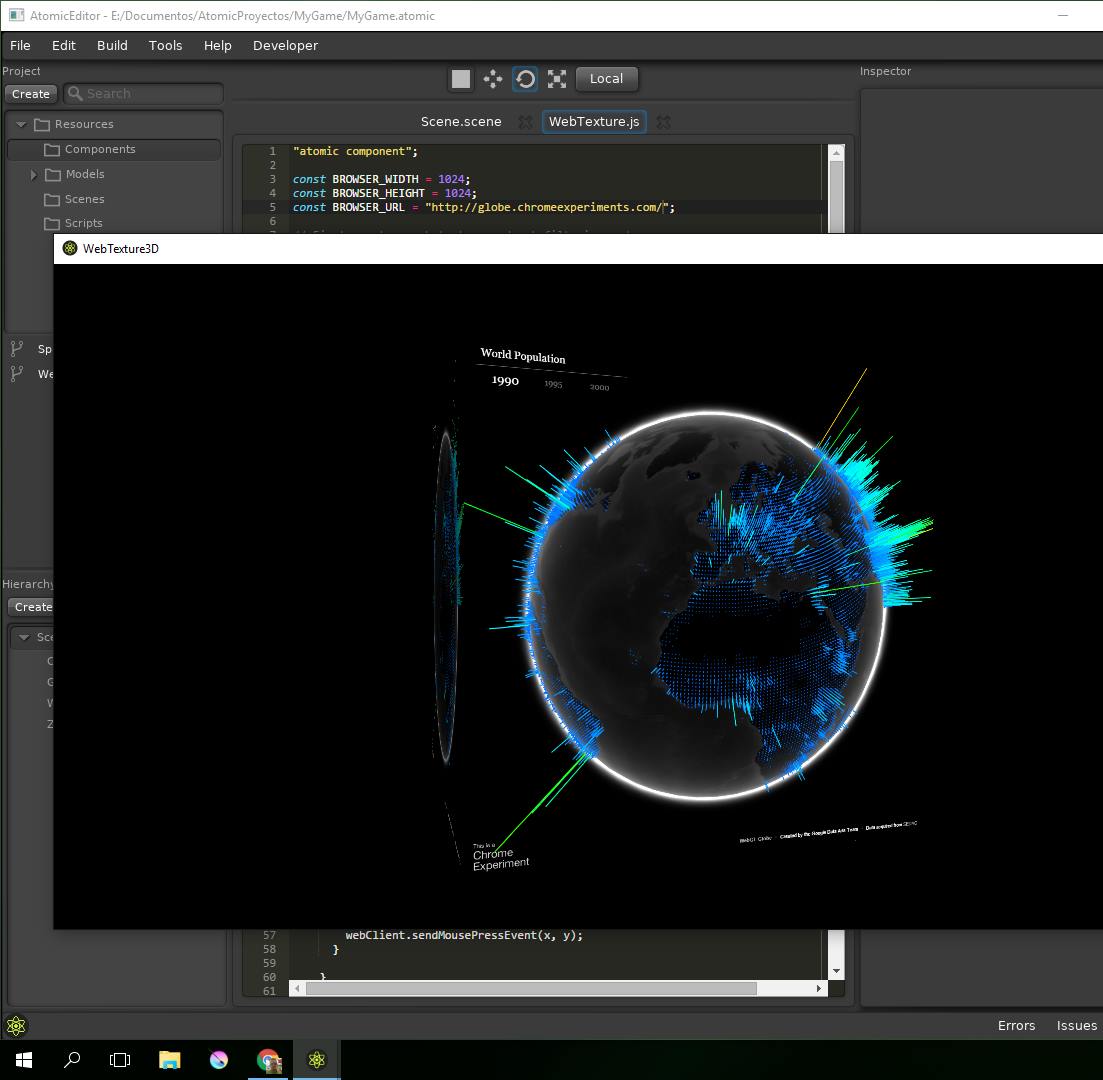The height and width of the screenshot is (1080, 1103).
Task: Open Task View on the taskbar
Action: (120, 1060)
